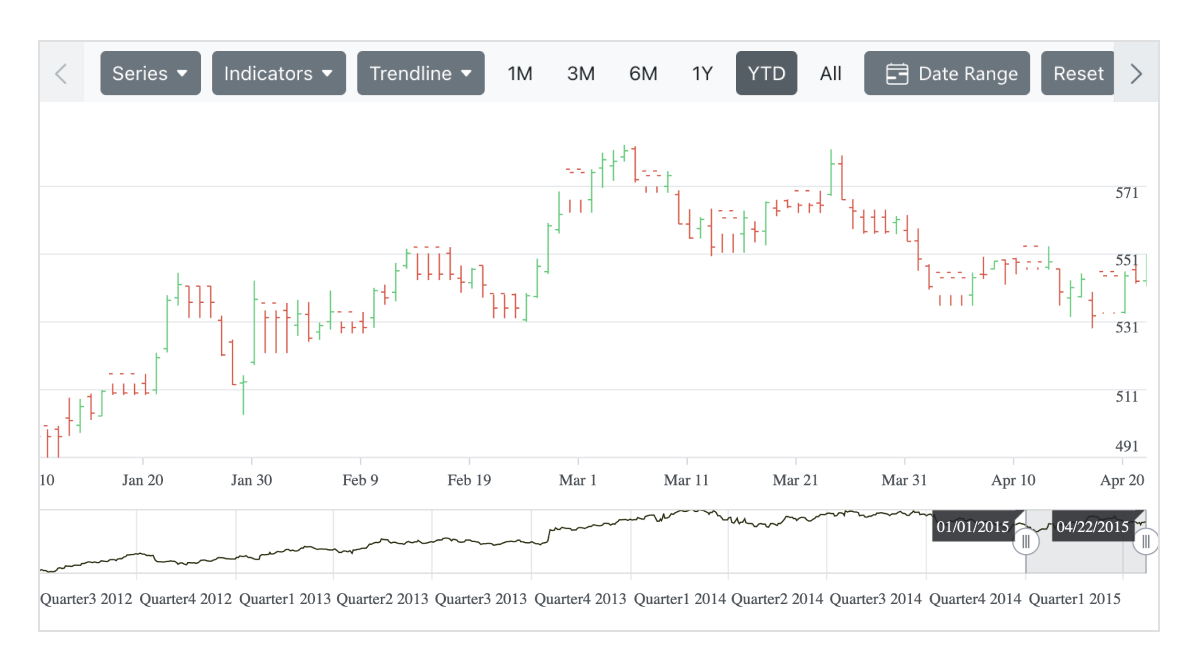1200x672 pixels.
Task: Open the Series dropdown
Action: [150, 72]
